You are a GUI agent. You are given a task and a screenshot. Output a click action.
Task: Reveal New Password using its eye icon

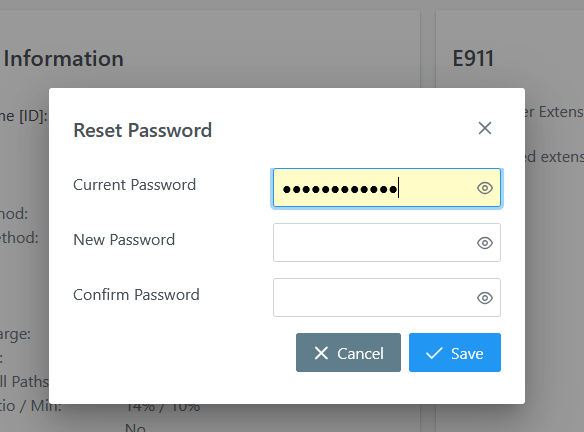[485, 243]
